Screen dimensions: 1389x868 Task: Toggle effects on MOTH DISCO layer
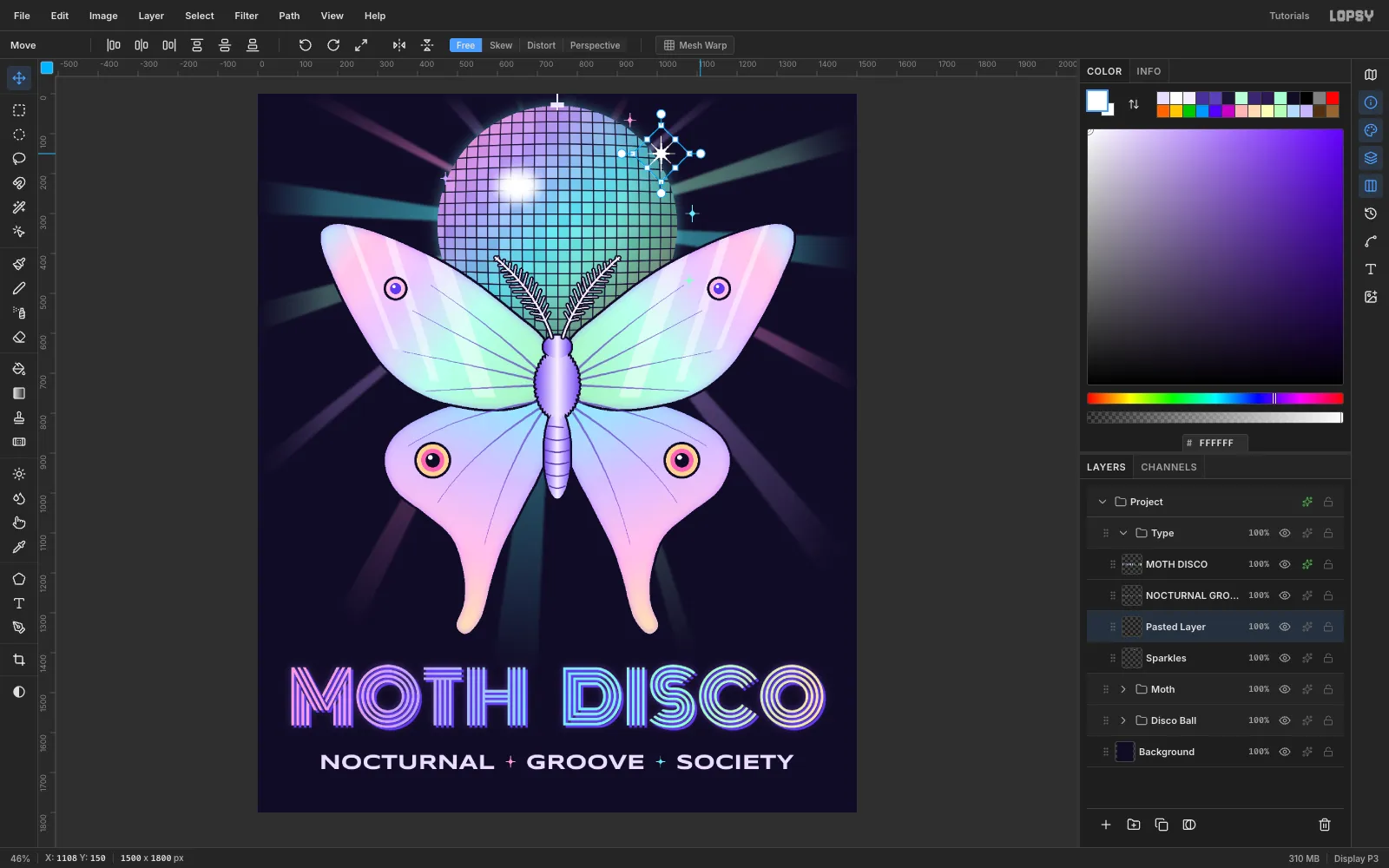tap(1307, 564)
